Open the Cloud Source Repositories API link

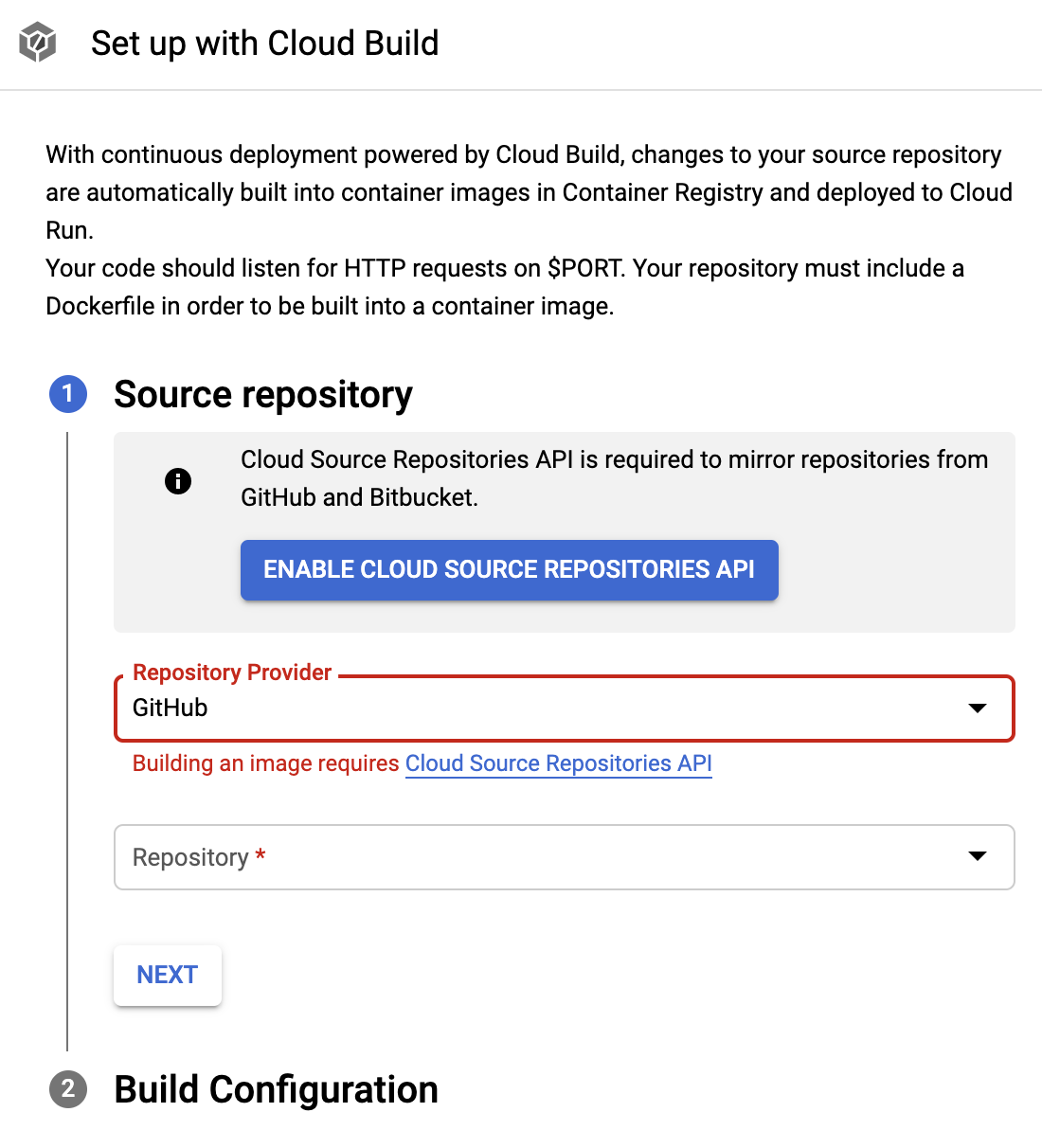pyautogui.click(x=559, y=763)
